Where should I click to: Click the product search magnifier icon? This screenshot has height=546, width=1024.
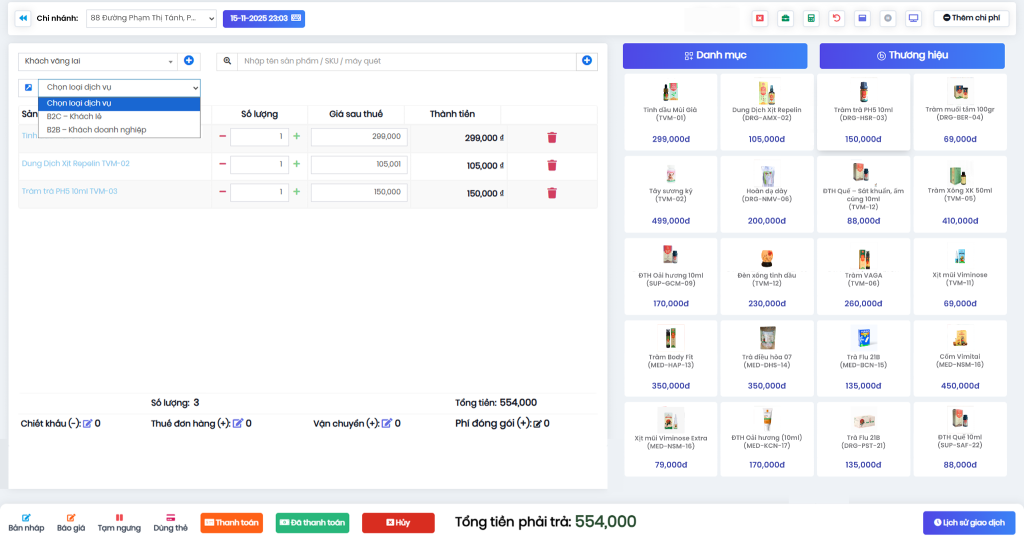pos(227,61)
